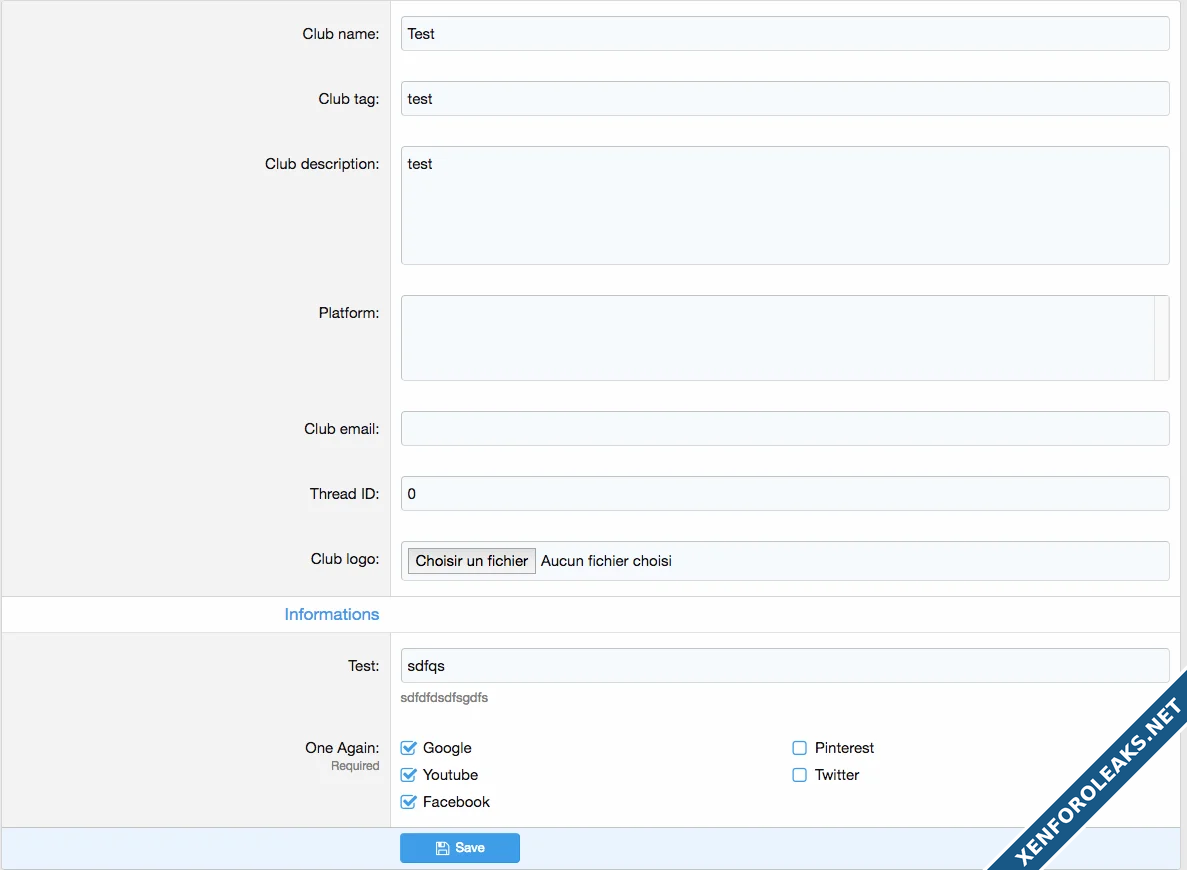The height and width of the screenshot is (870, 1187).
Task: Click the "One Again:" field label
Action: pyautogui.click(x=342, y=748)
